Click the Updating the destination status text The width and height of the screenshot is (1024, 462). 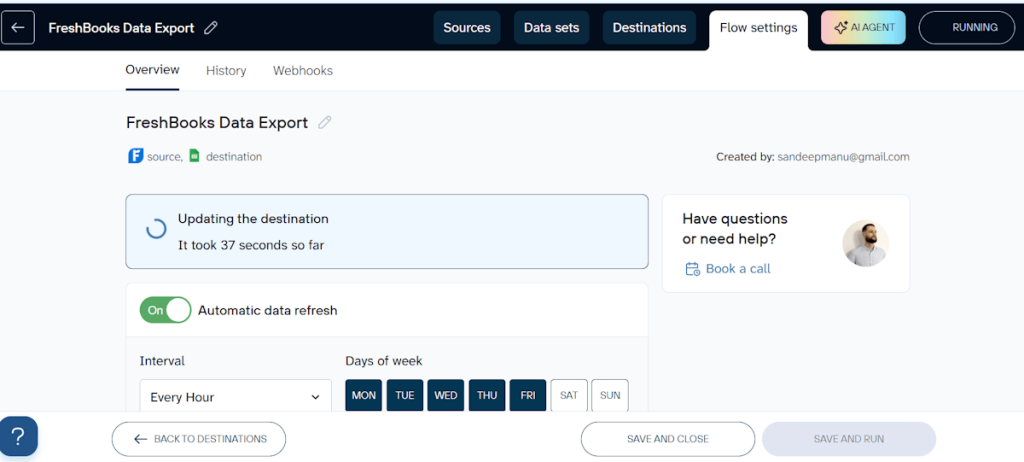pyautogui.click(x=253, y=219)
